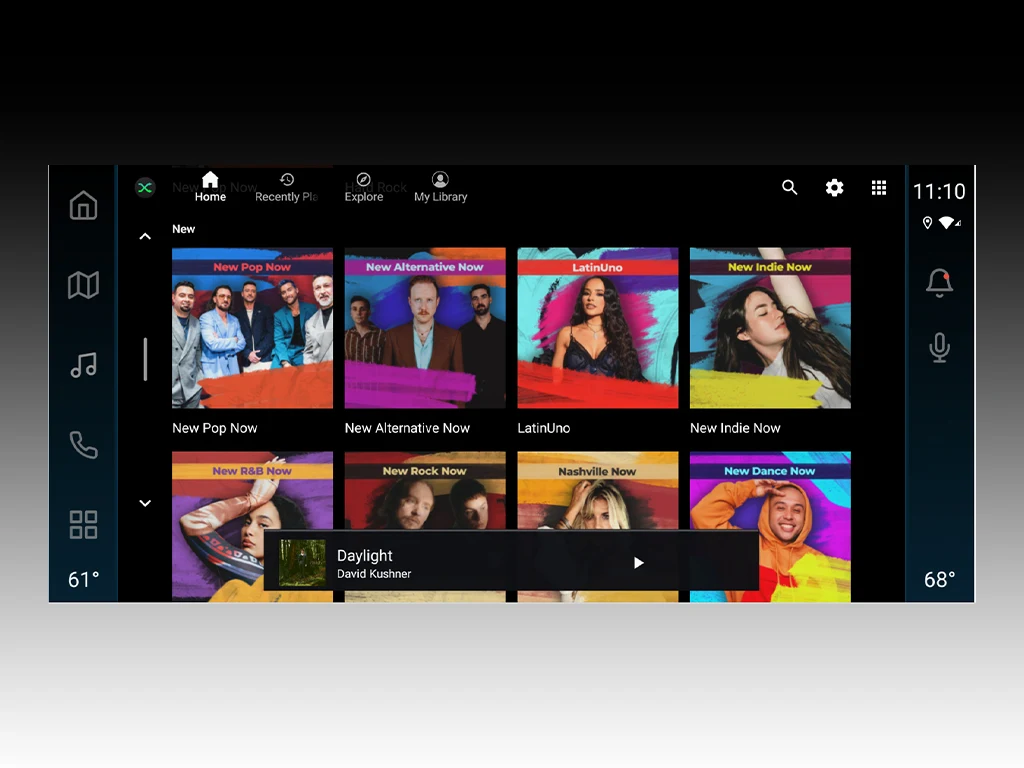Click the New Indie Now title link

(x=735, y=428)
